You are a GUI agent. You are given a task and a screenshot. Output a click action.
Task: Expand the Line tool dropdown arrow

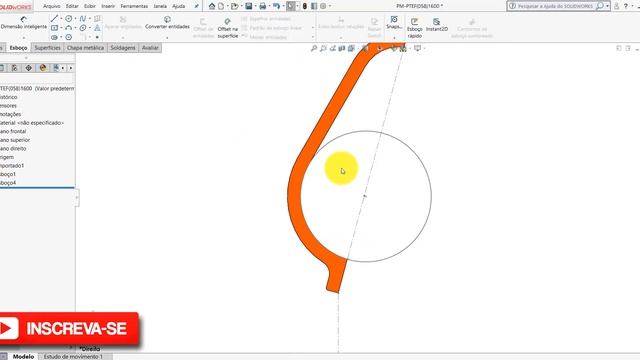pyautogui.click(x=61, y=19)
